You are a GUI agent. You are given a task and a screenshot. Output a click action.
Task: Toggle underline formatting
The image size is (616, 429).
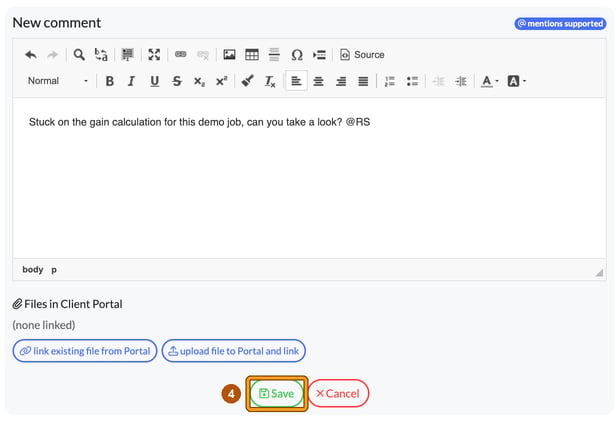[x=155, y=81]
